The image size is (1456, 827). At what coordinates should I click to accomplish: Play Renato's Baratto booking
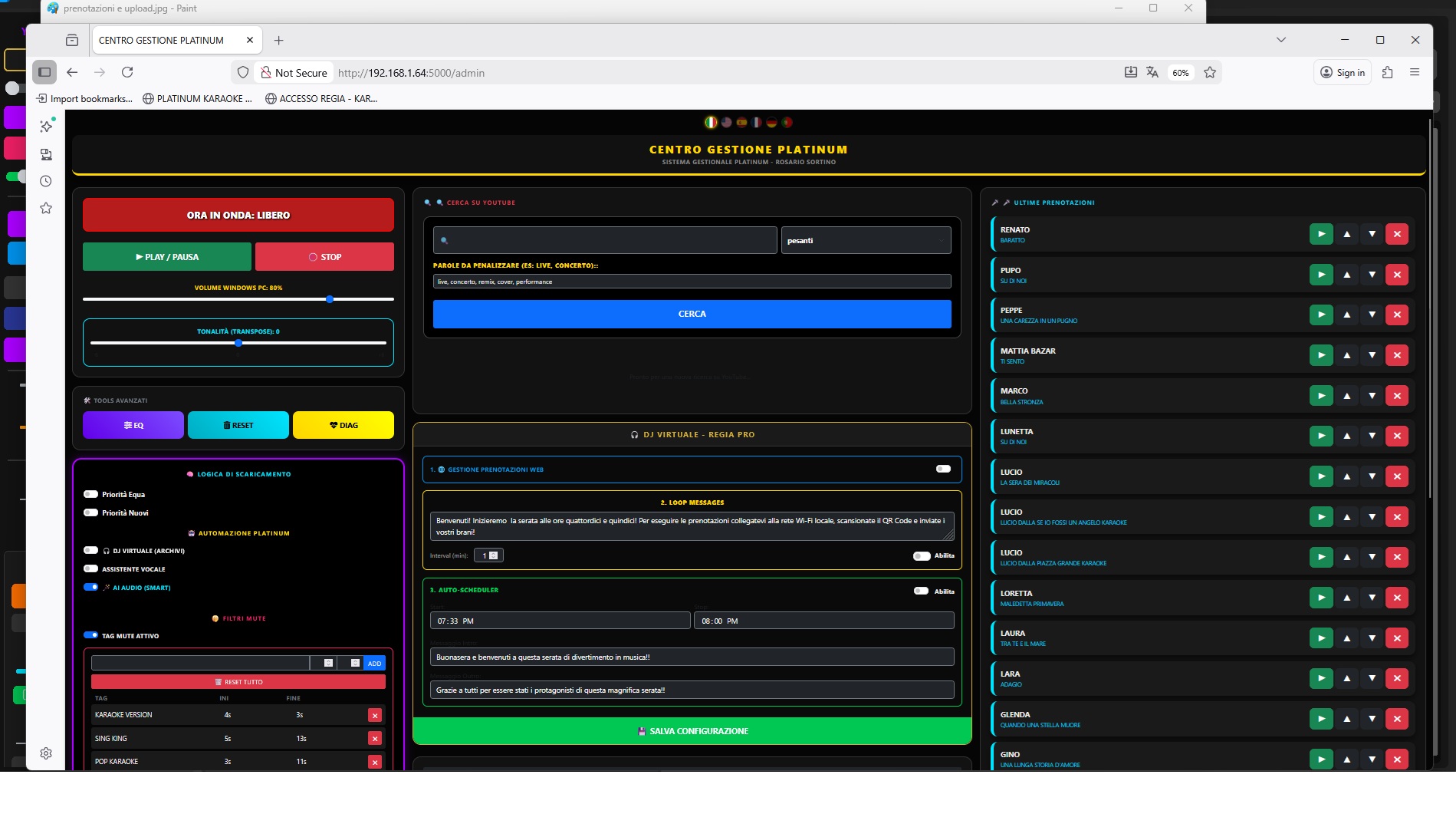(1320, 234)
